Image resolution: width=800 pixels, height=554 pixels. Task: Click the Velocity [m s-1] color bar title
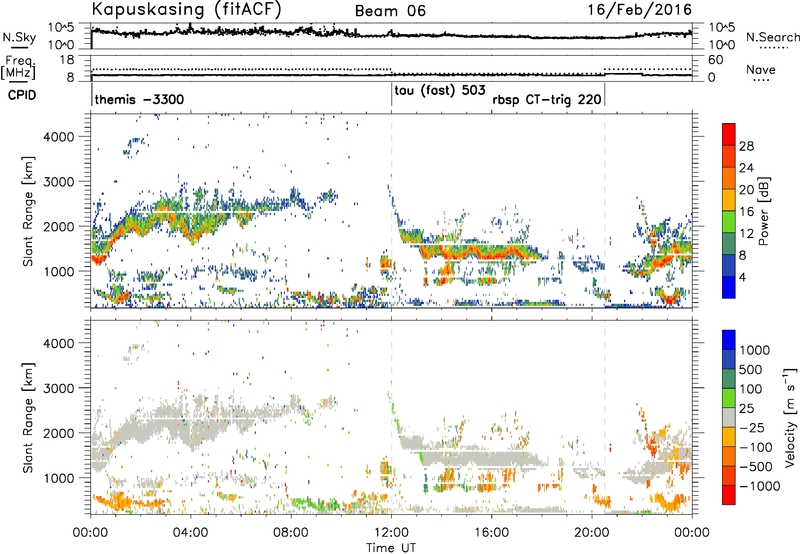790,416
